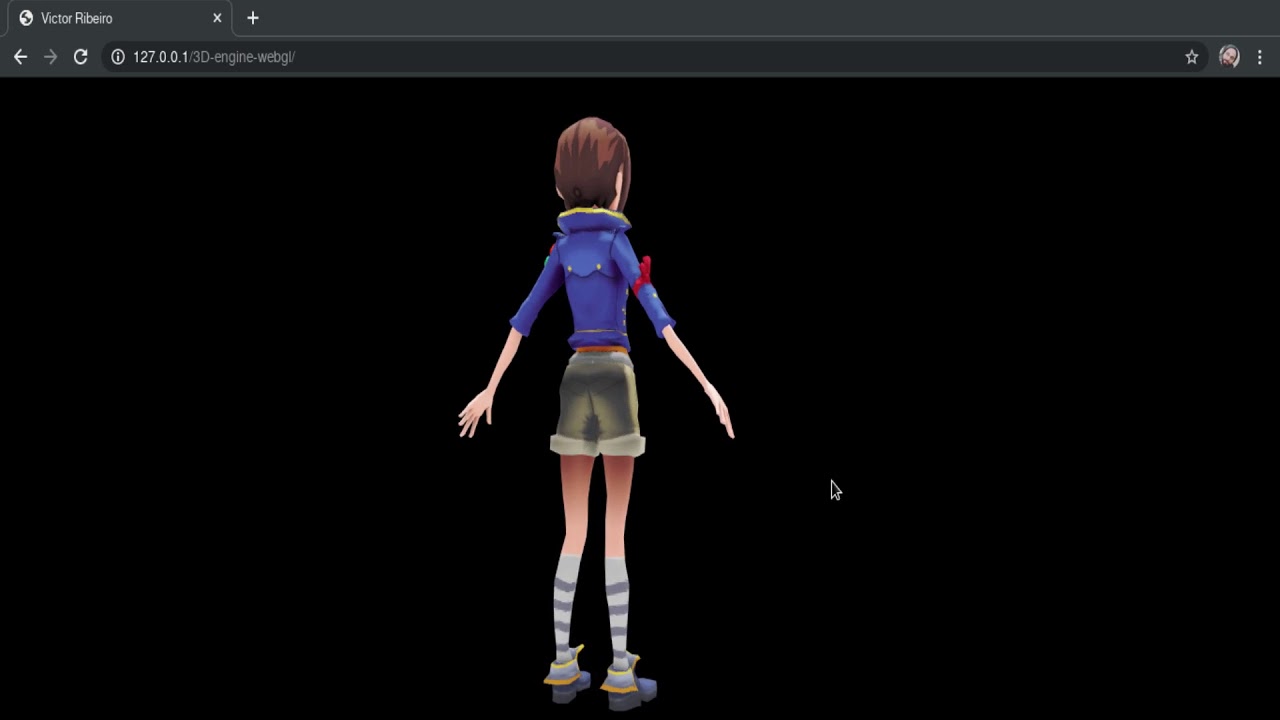Select the Victor Ribeiro tab
This screenshot has height=720, width=1280.
[x=118, y=18]
